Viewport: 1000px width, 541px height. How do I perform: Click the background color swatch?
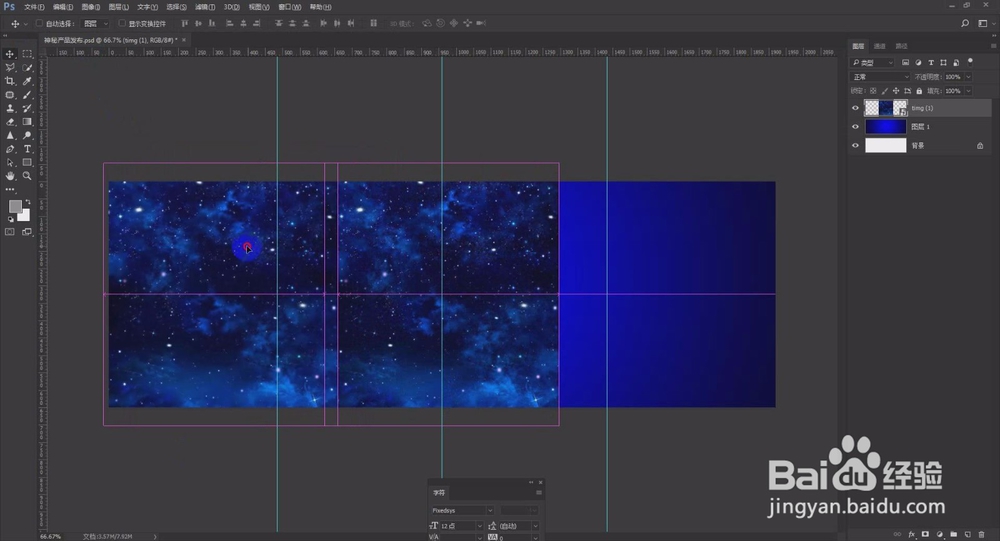pos(26,216)
